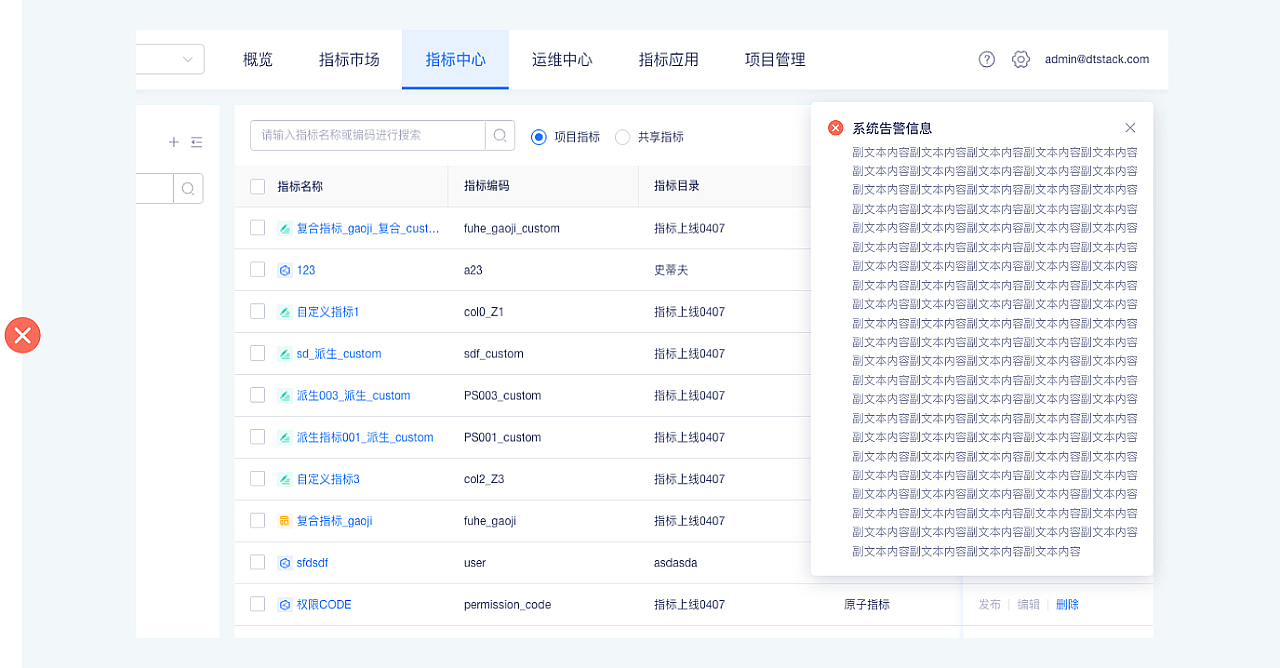Open the 权限CODE indicator link
Image resolution: width=1280 pixels, height=668 pixels.
tap(324, 605)
